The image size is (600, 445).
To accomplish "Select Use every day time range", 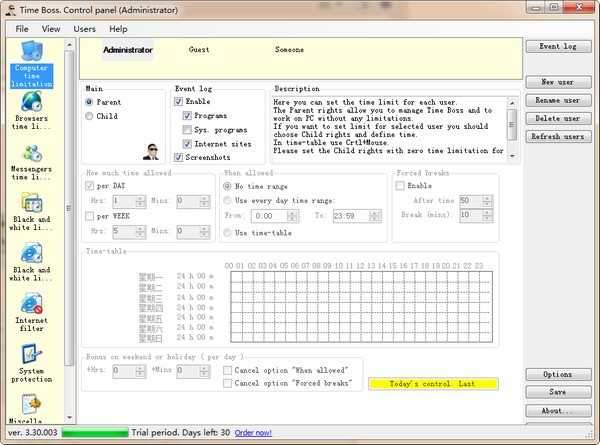I will click(x=228, y=201).
